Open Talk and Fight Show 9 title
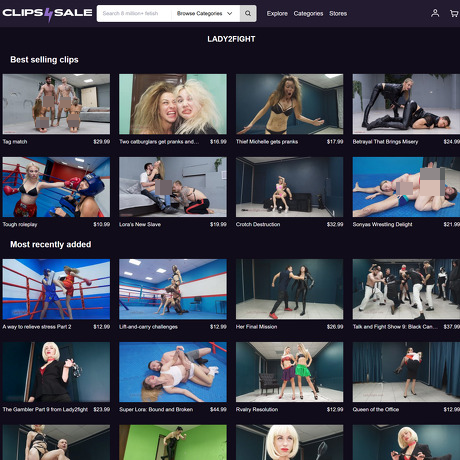 point(395,327)
